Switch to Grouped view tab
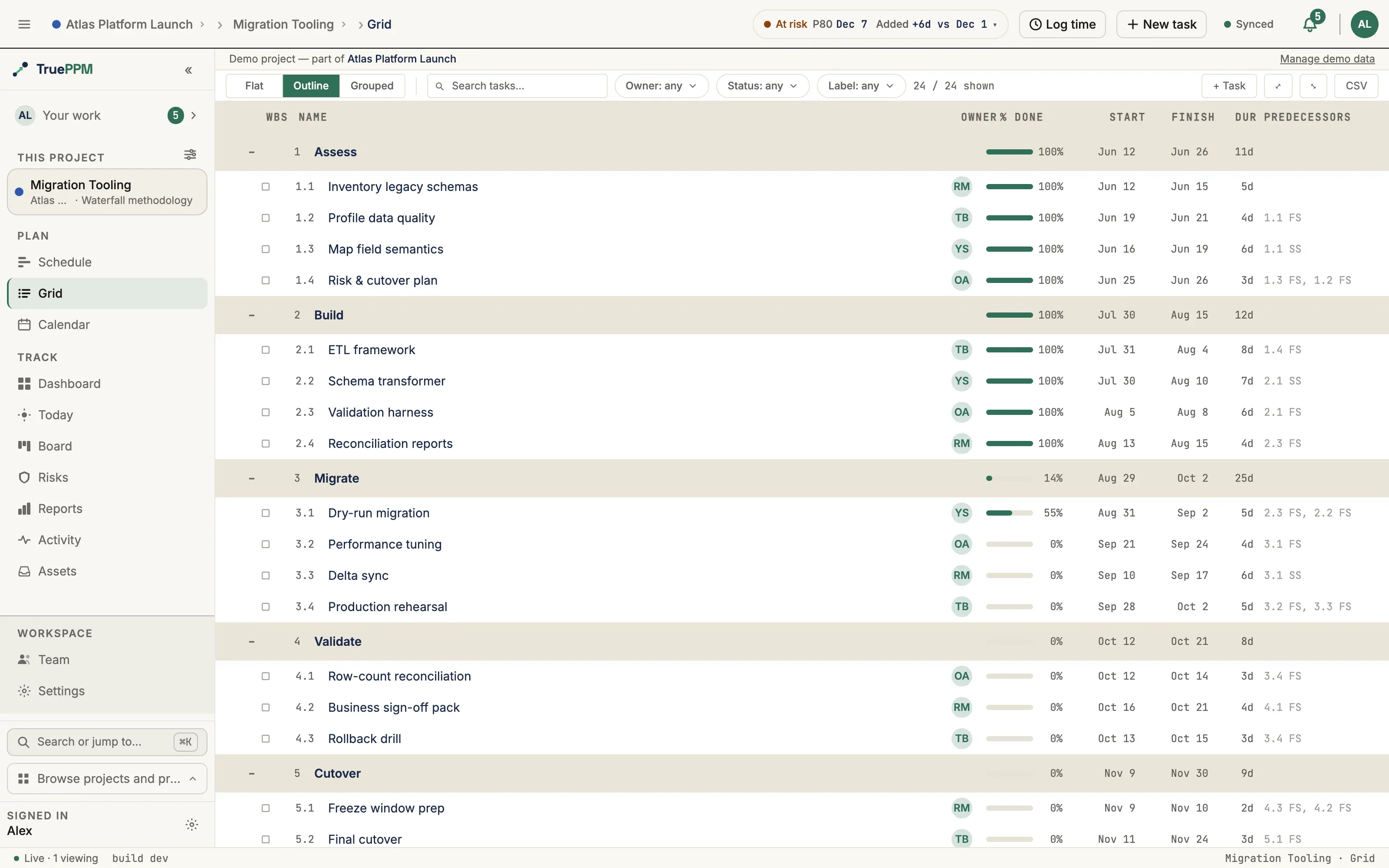 click(372, 85)
